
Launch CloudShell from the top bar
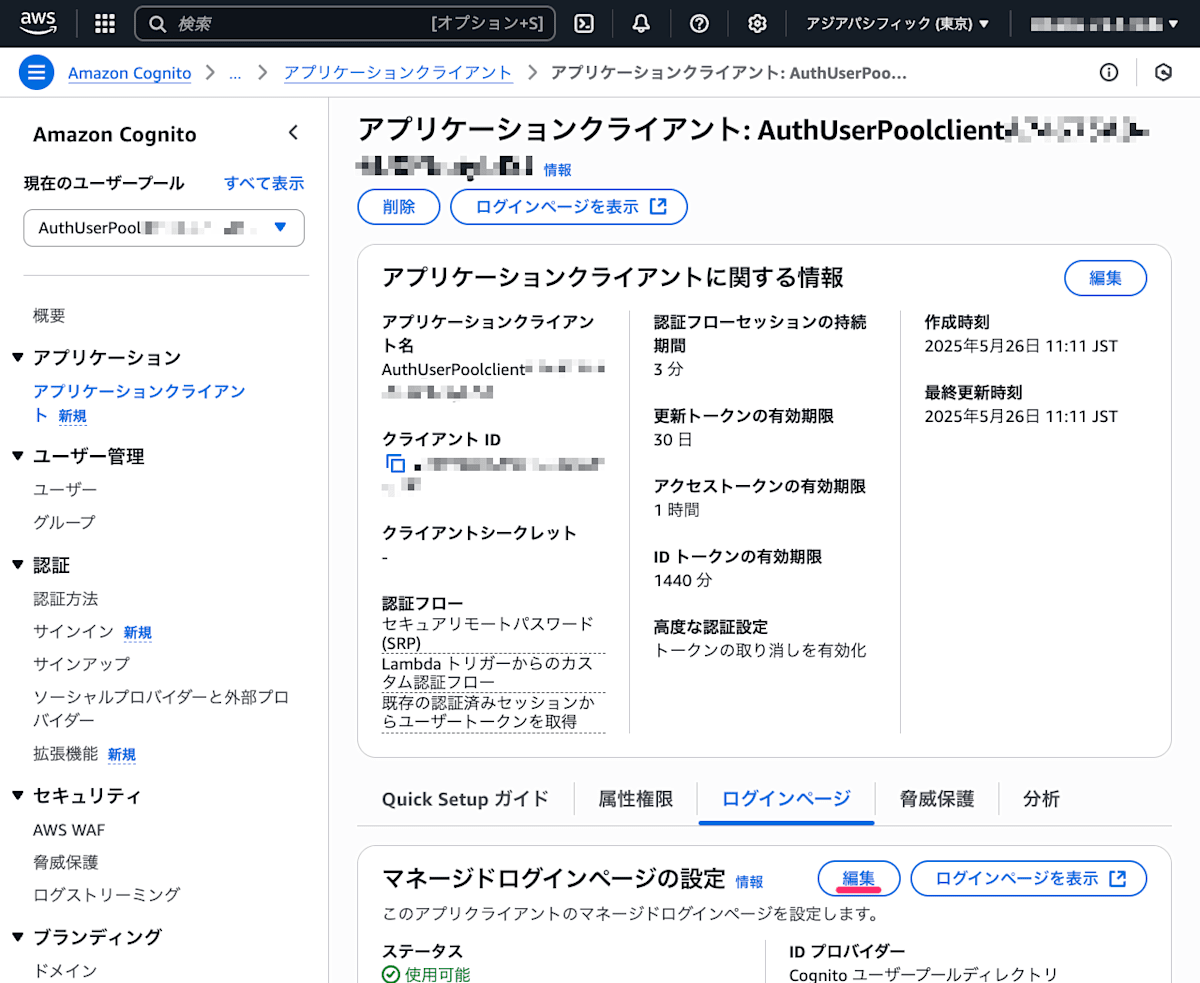[x=586, y=23]
